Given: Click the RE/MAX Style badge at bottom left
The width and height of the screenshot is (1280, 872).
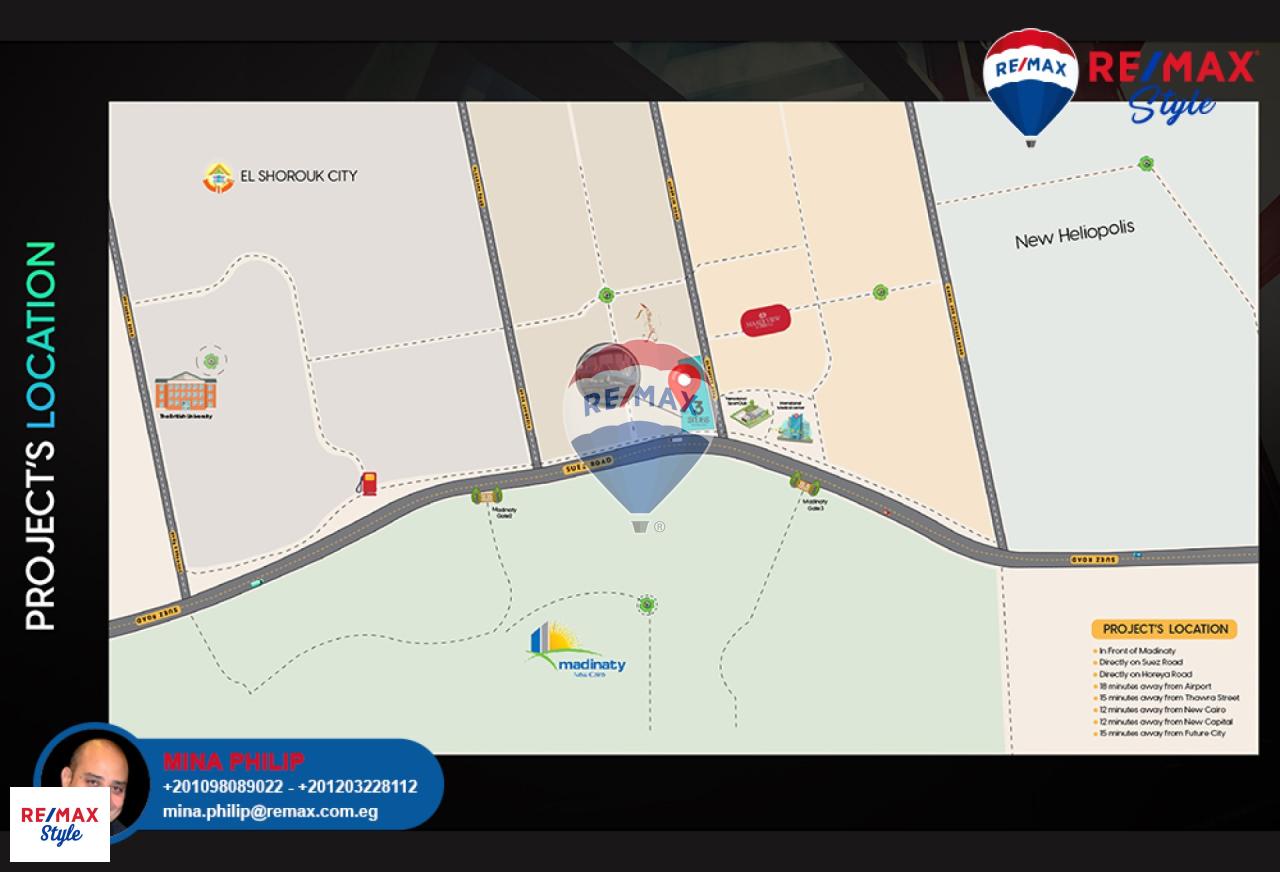Looking at the screenshot, I should (x=60, y=824).
